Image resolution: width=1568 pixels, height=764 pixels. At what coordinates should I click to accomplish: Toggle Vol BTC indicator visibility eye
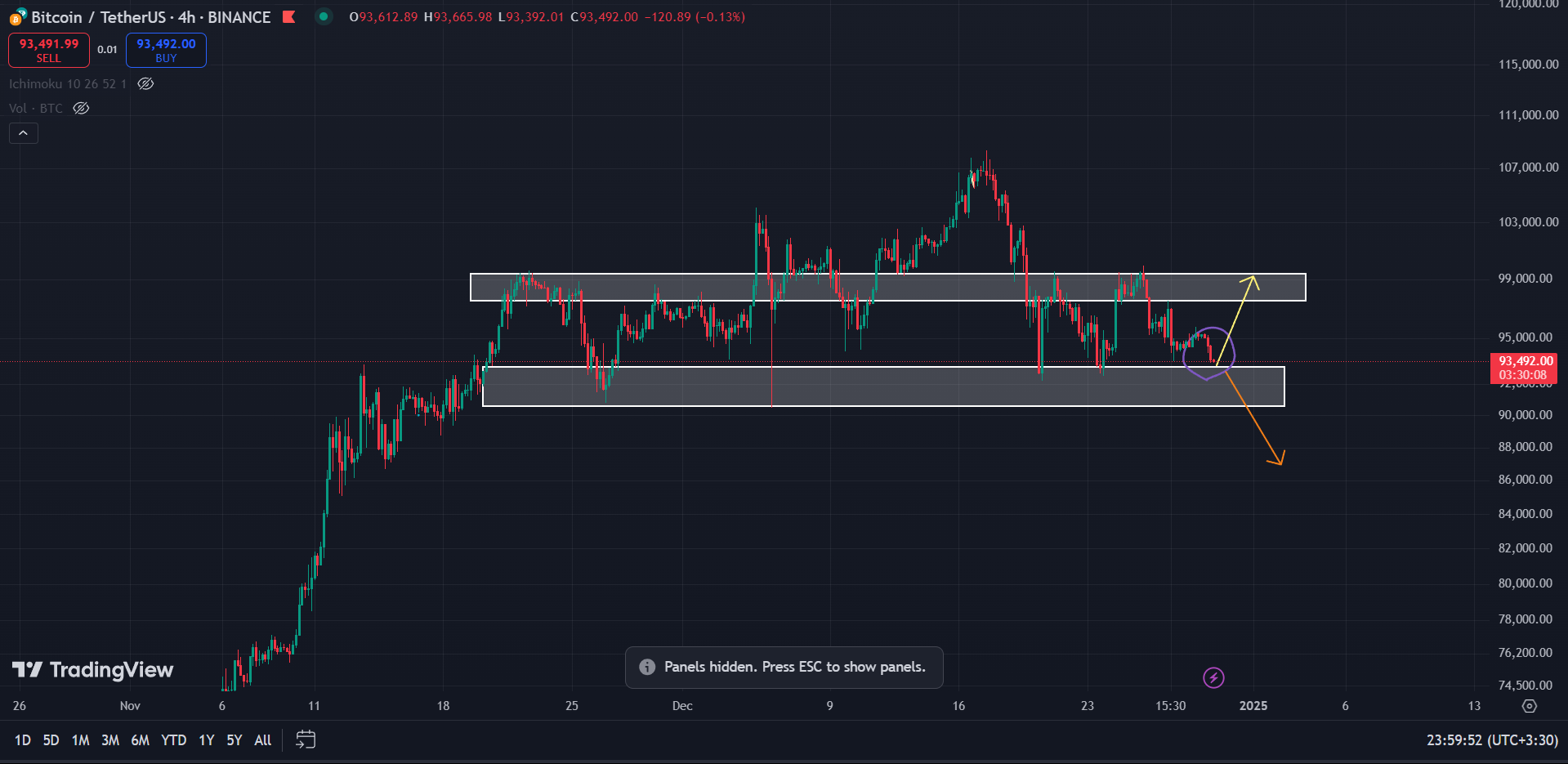tap(81, 108)
